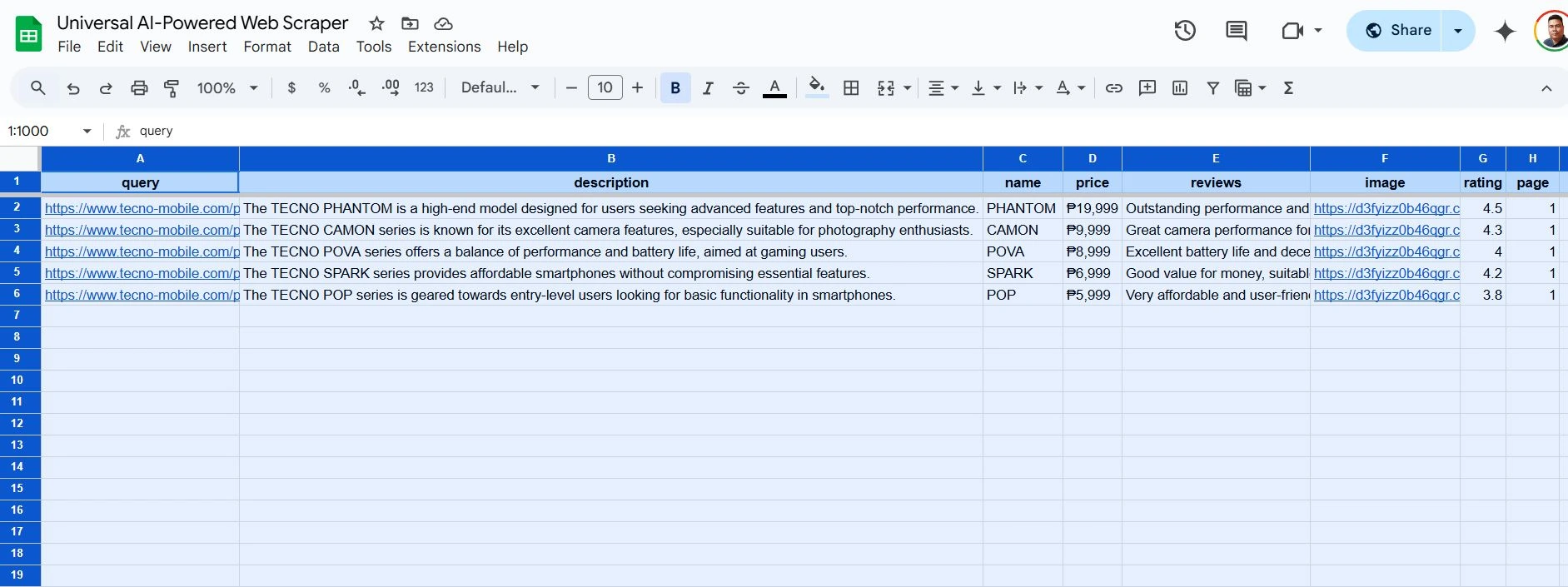
Task: Click the insert link icon
Action: 1113,88
